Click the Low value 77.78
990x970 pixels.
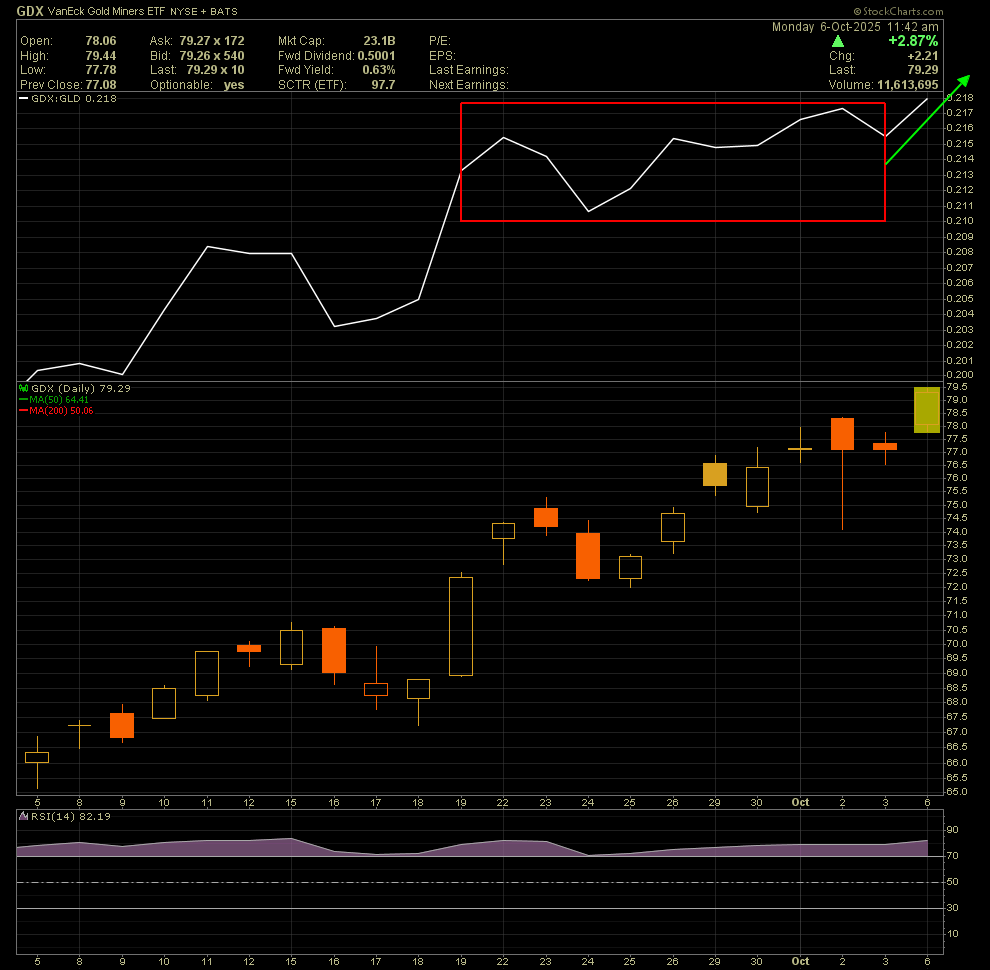[101, 70]
